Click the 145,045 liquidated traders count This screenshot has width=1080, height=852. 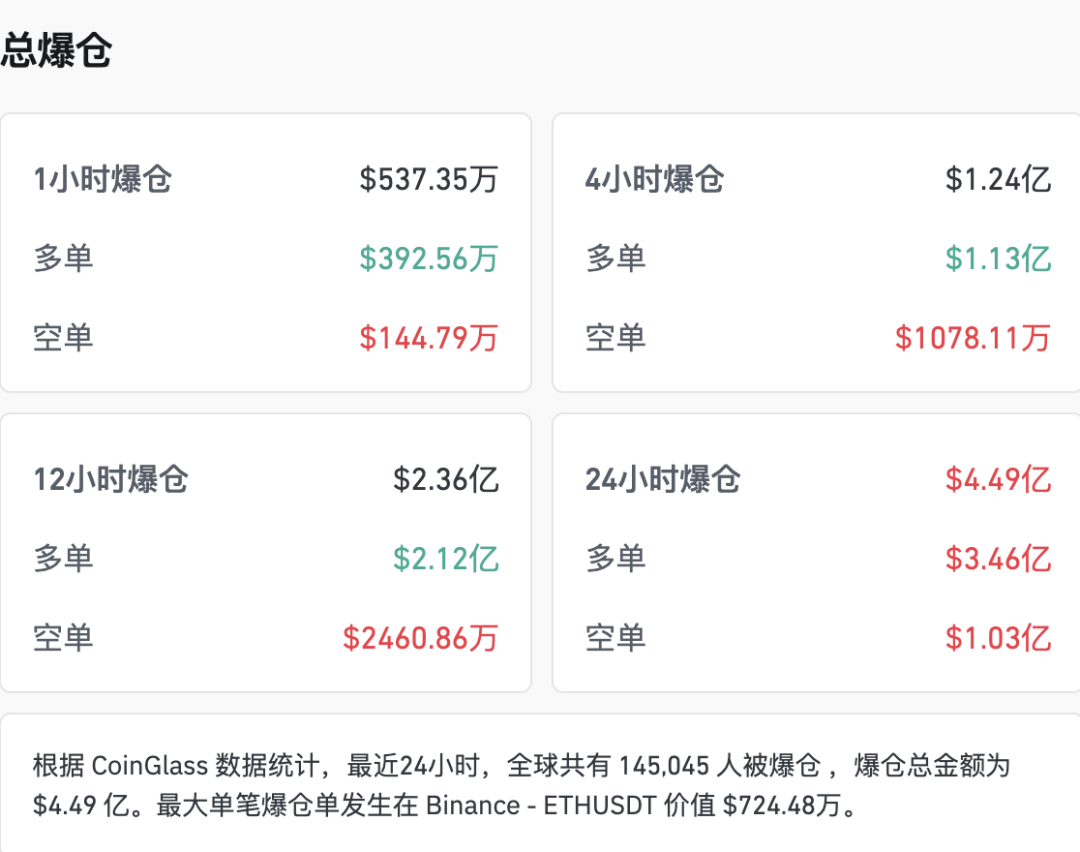point(664,765)
